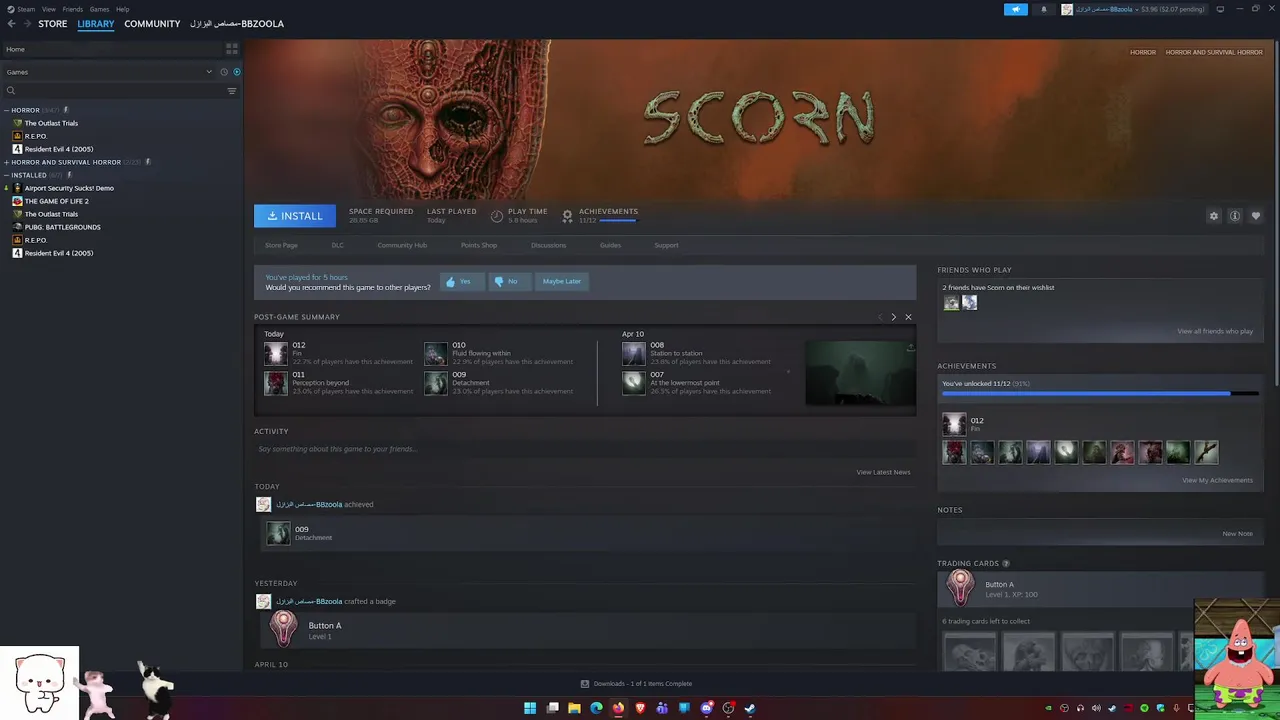Image resolution: width=1280 pixels, height=720 pixels.
Task: Open the Games filter dropdown
Action: click(109, 72)
